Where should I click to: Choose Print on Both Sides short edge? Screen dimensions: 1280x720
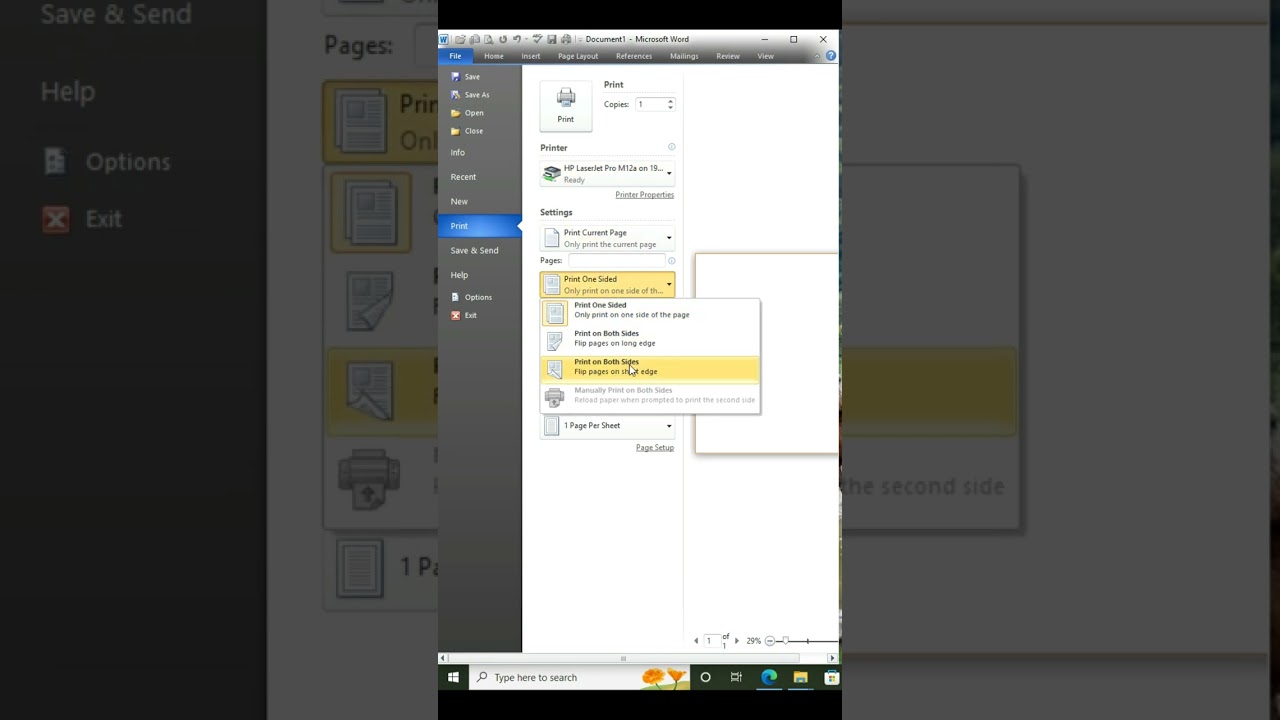(x=650, y=368)
